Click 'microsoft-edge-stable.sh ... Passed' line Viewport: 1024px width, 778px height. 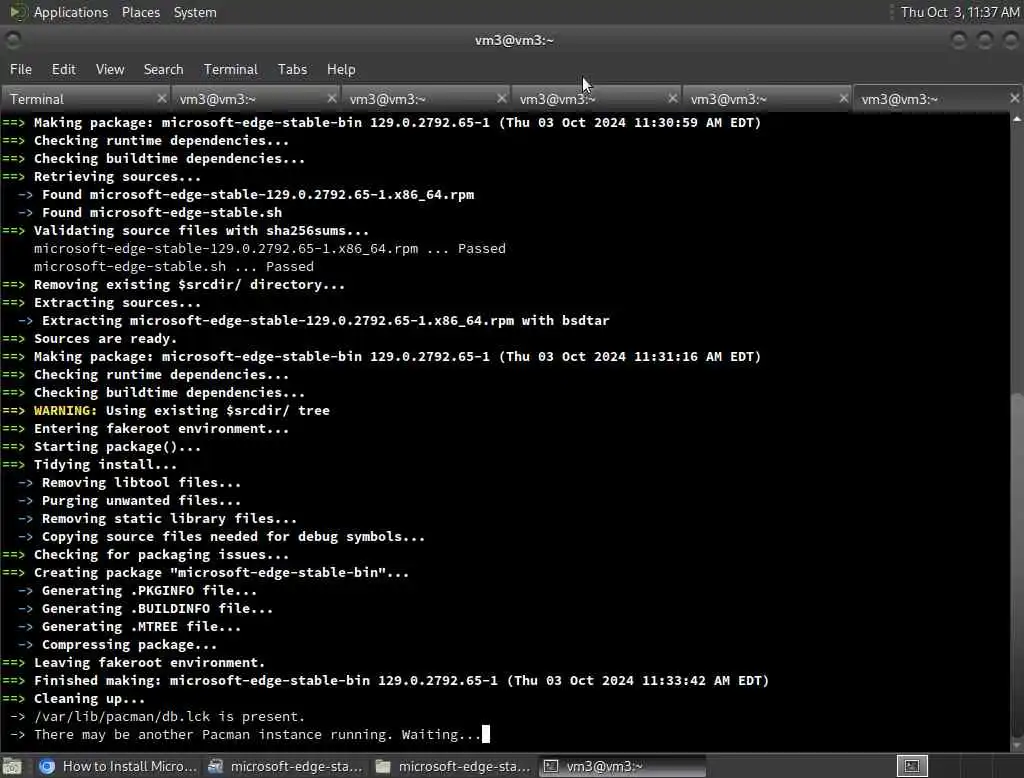point(174,267)
